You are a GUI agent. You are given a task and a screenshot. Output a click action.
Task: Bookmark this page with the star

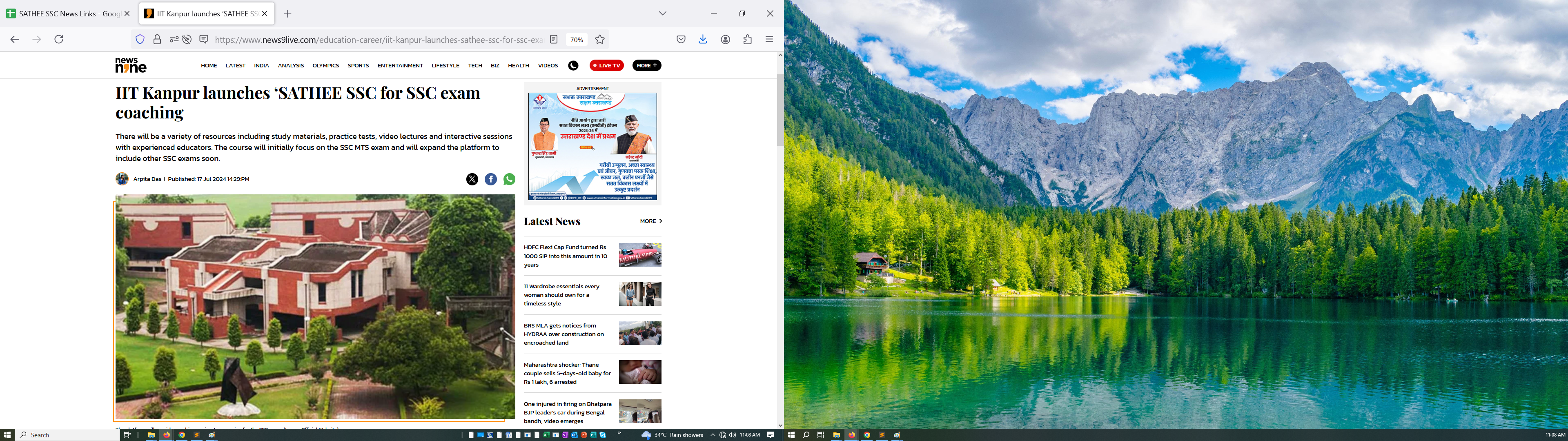600,40
